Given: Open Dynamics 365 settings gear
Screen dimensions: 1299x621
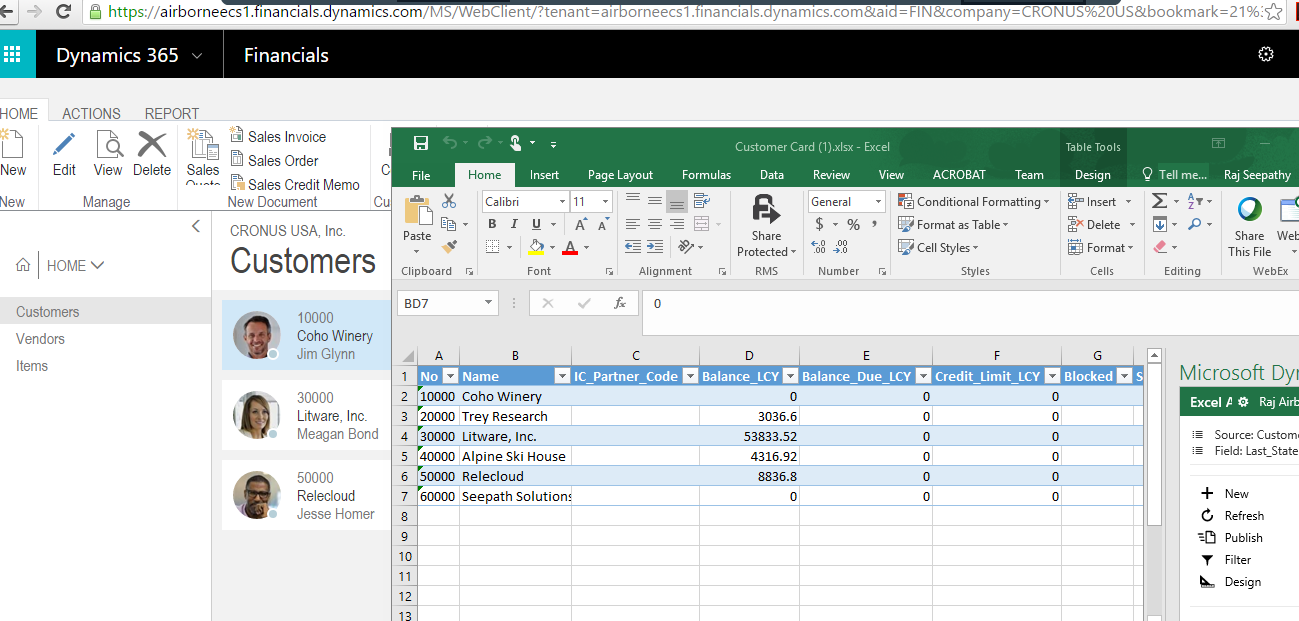Looking at the screenshot, I should [1266, 55].
